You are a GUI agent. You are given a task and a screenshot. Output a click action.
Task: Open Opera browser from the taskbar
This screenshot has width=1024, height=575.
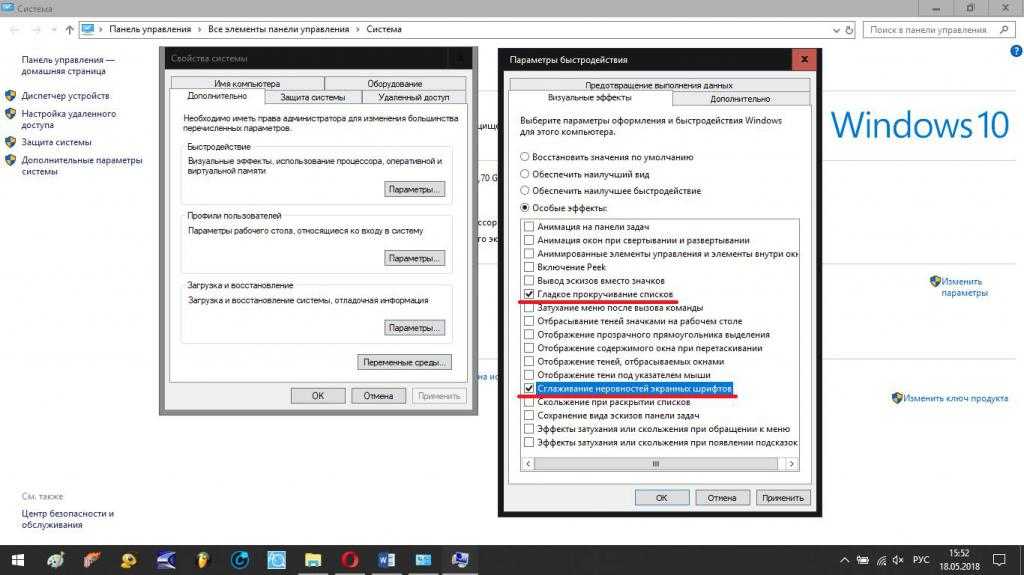click(349, 559)
